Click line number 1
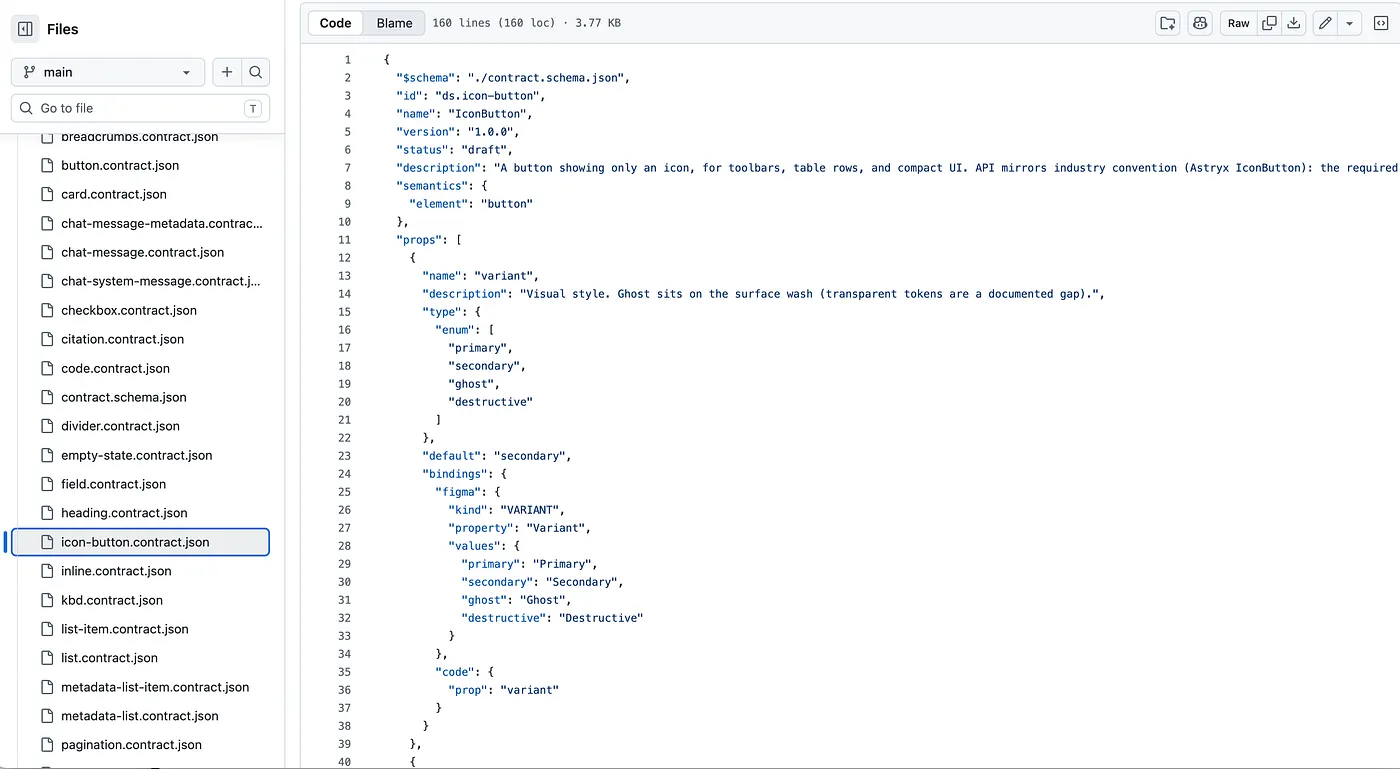Image resolution: width=1400 pixels, height=769 pixels. (x=347, y=60)
